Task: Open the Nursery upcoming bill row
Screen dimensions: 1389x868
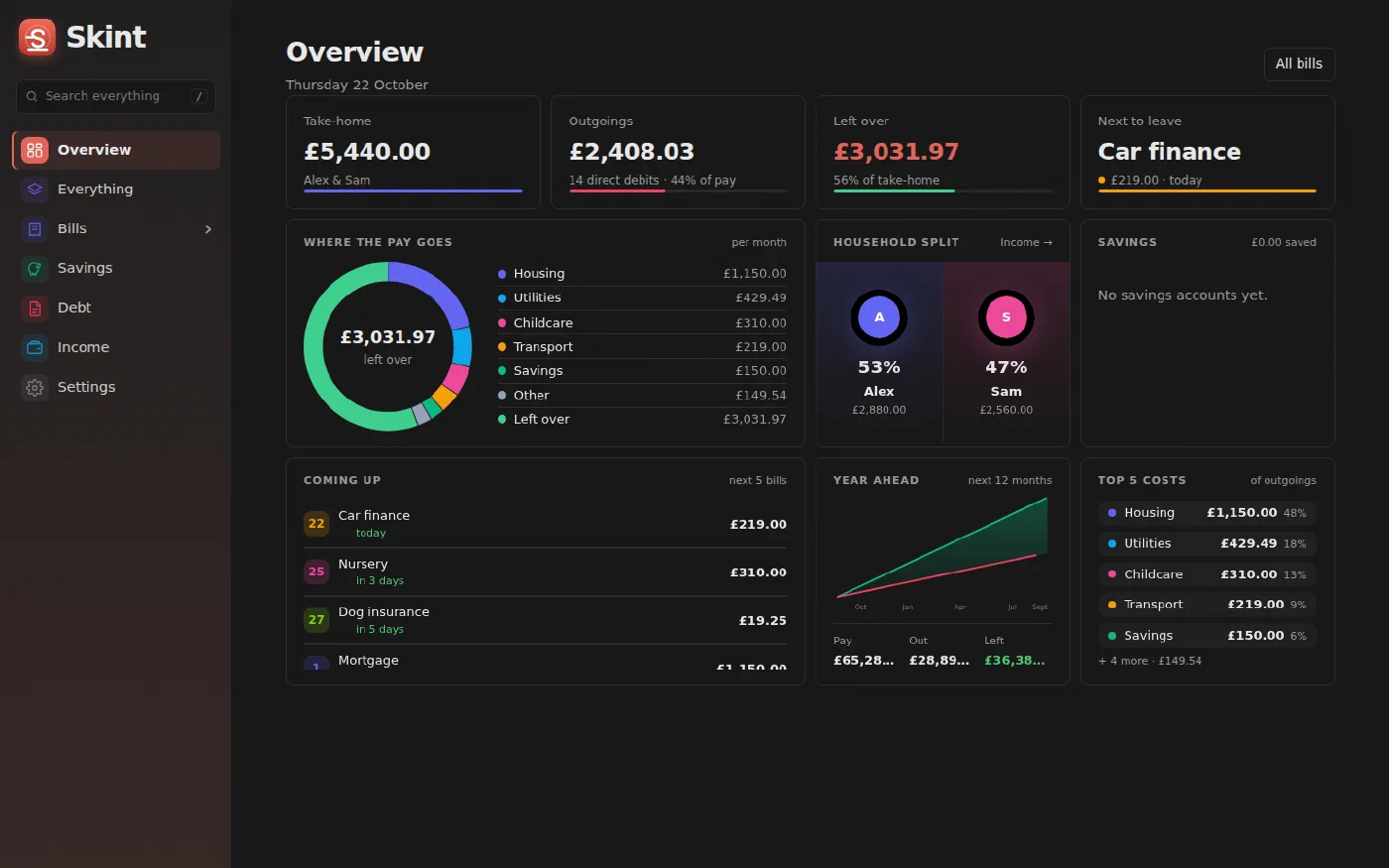Action: click(x=545, y=572)
